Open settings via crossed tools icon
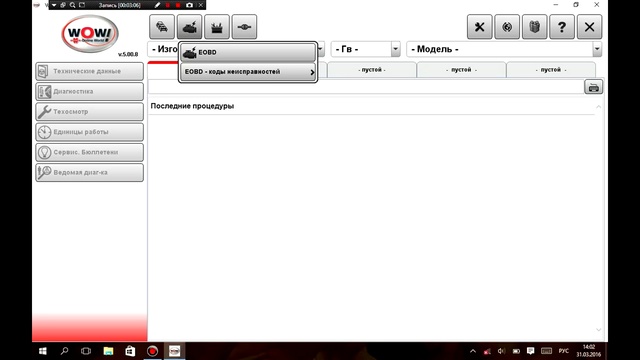 pos(480,27)
